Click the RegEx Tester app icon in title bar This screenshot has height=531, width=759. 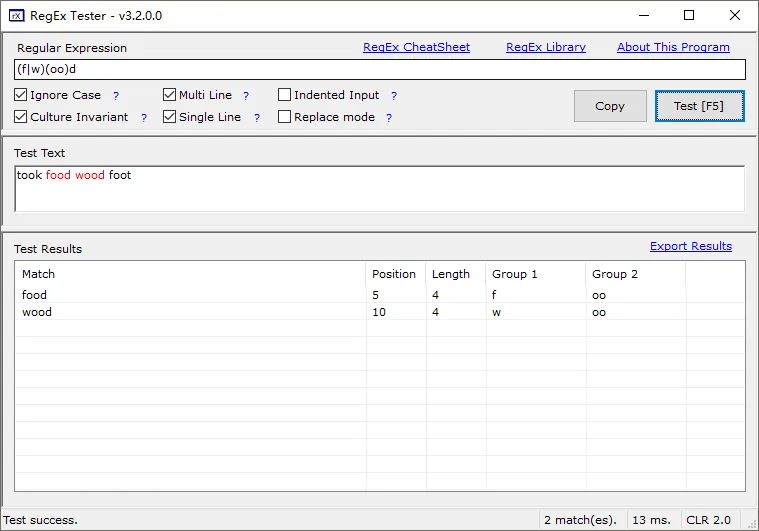point(16,16)
